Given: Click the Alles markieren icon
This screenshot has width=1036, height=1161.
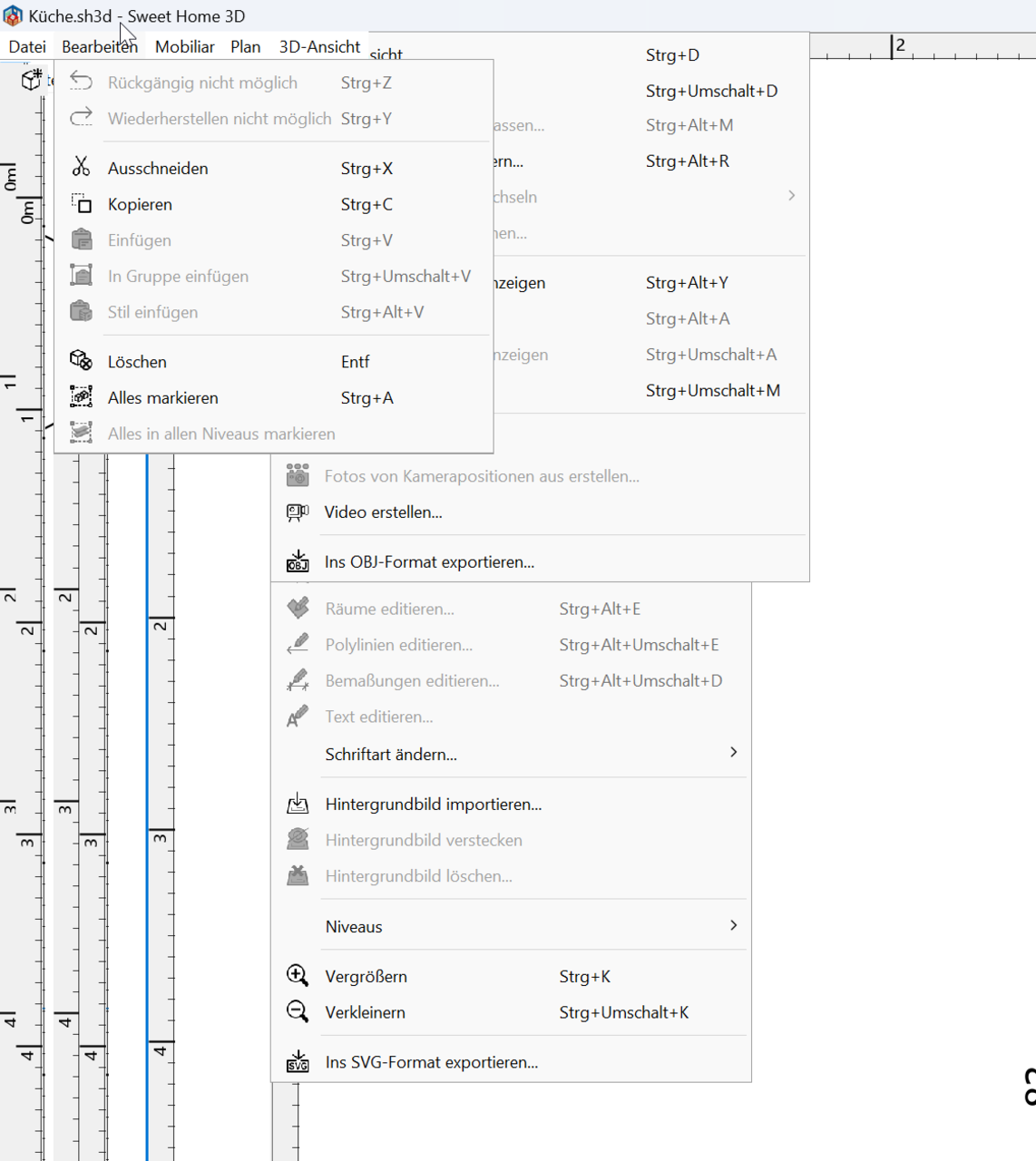Looking at the screenshot, I should (82, 396).
